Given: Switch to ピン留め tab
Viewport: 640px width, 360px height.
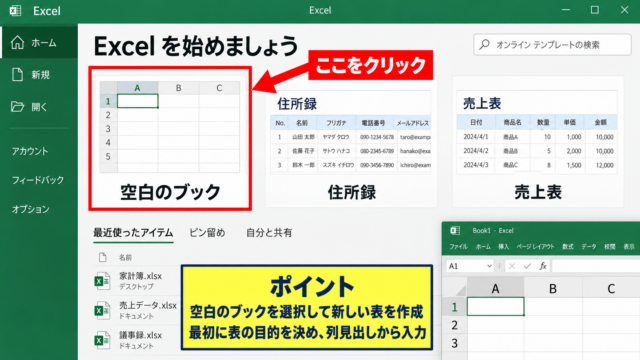Looking at the screenshot, I should [x=207, y=233].
